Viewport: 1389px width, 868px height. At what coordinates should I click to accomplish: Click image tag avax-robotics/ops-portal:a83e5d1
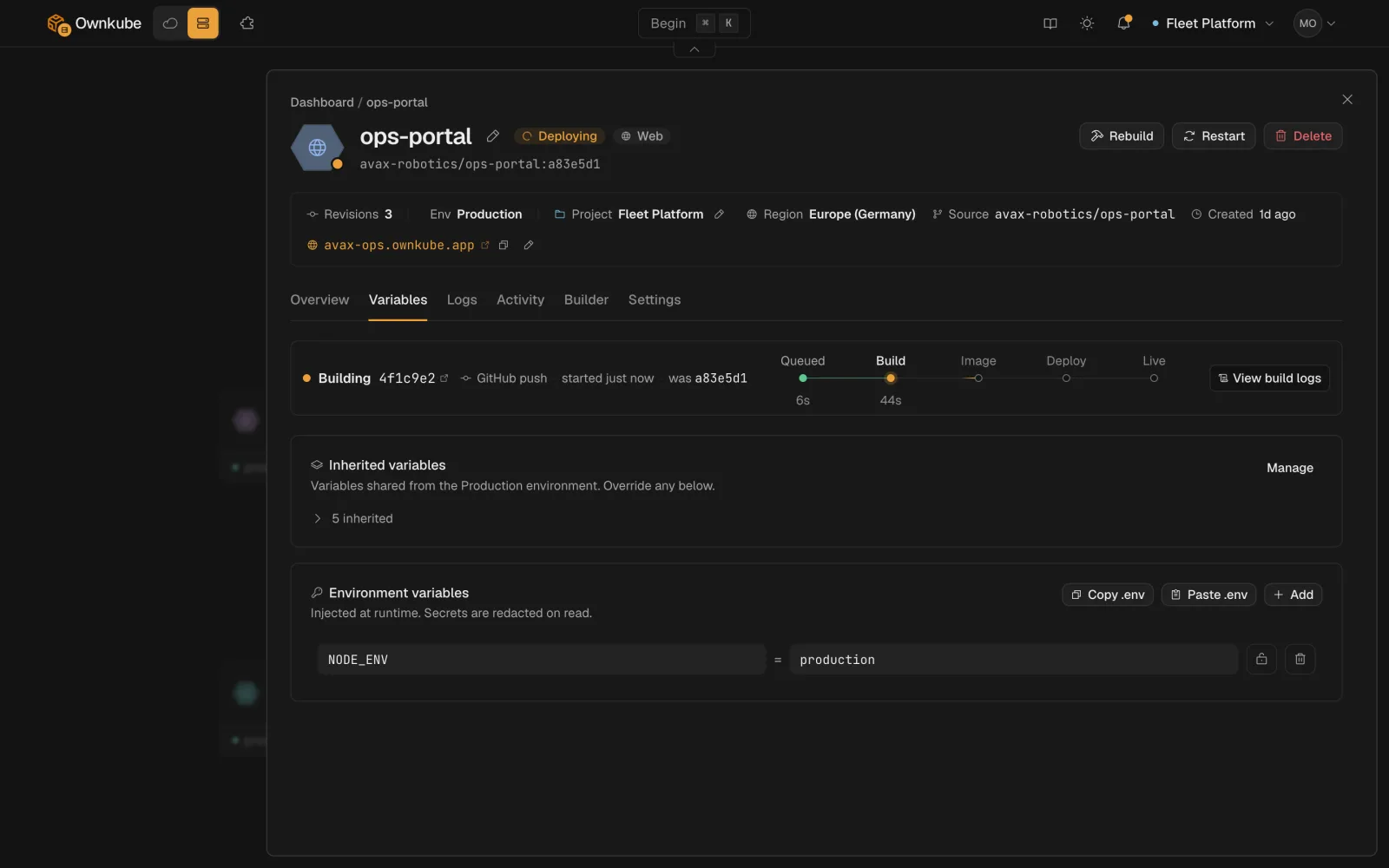point(480,164)
